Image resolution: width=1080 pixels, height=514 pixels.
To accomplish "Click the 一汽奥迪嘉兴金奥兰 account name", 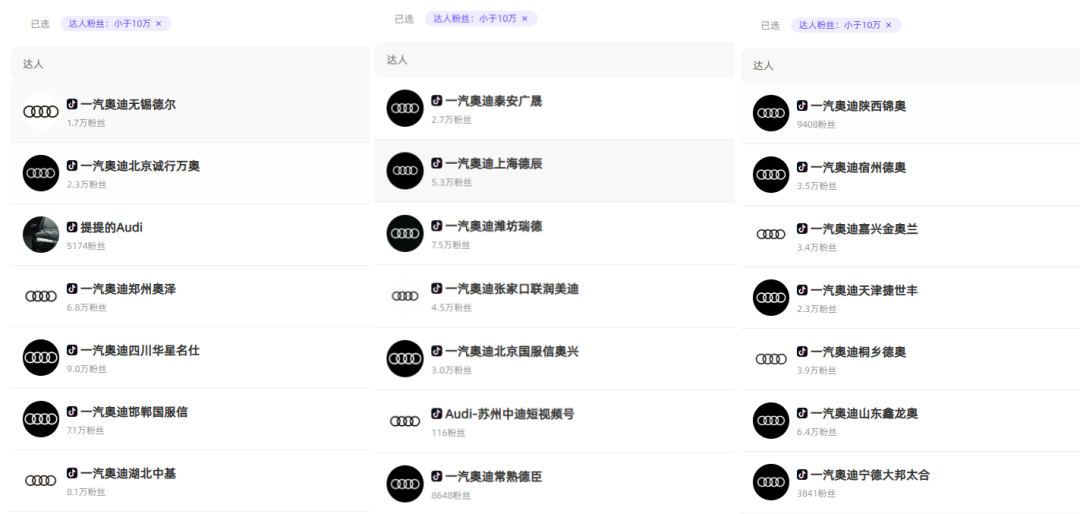I will pyautogui.click(x=863, y=229).
